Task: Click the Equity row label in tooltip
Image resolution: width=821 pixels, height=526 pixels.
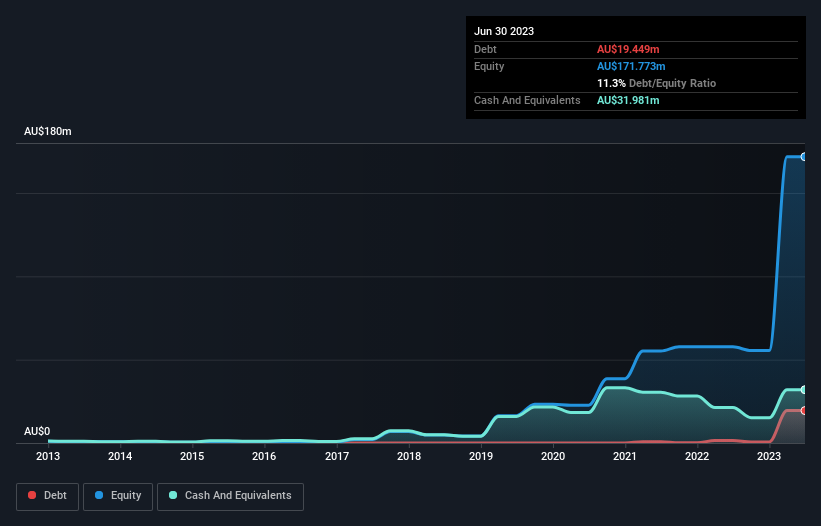Action: click(x=489, y=66)
